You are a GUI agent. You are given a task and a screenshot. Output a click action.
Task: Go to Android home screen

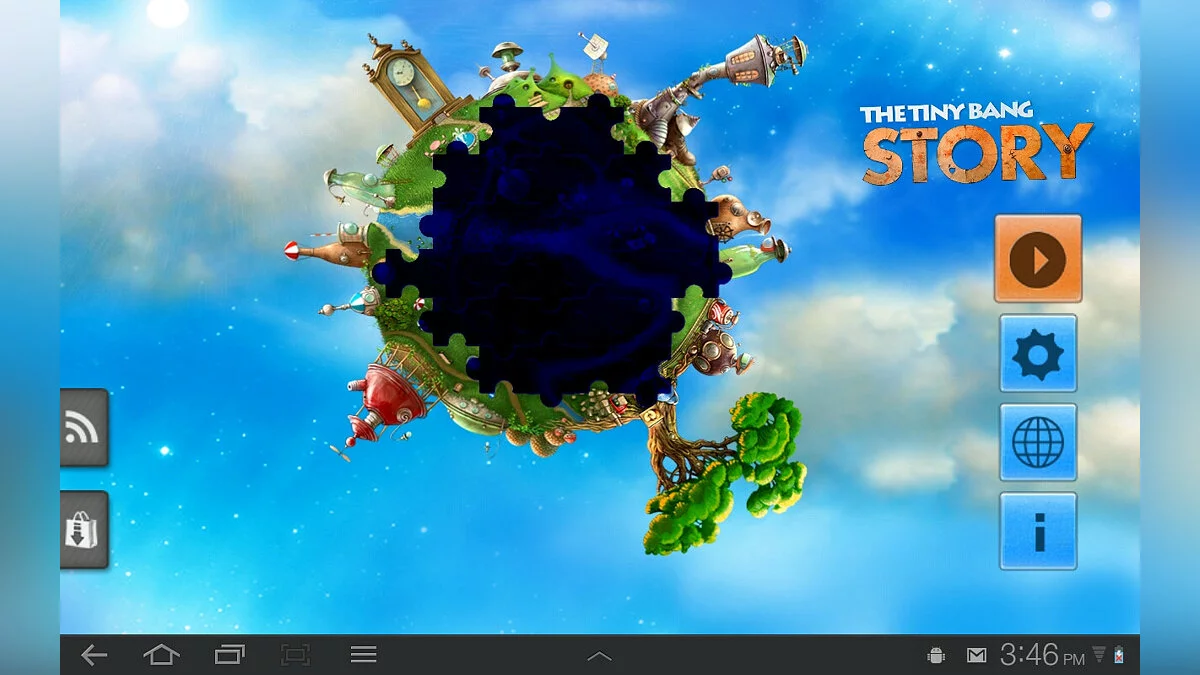click(x=161, y=655)
